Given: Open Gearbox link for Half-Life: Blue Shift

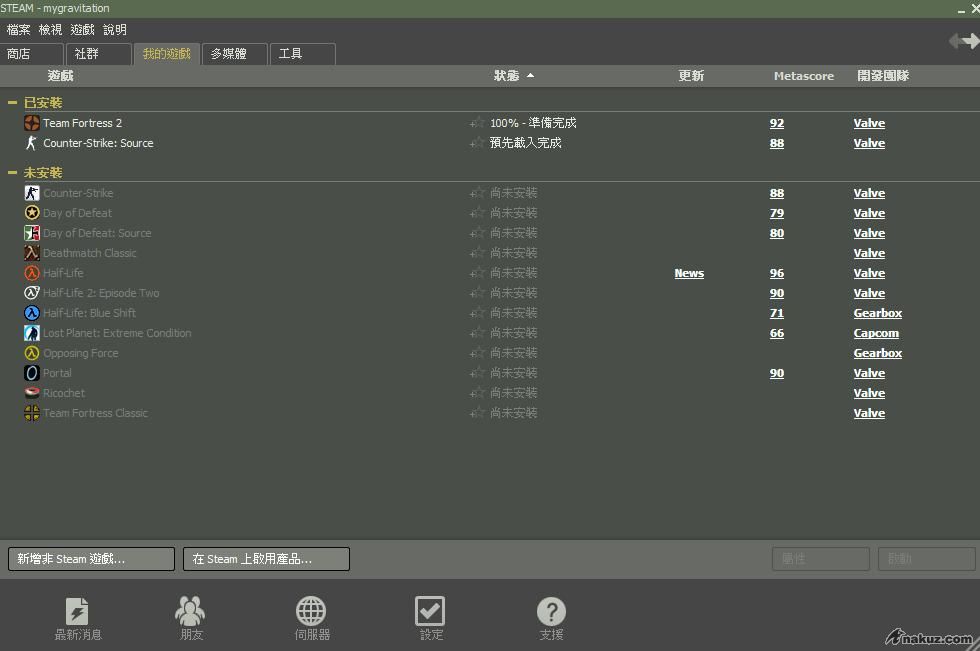Looking at the screenshot, I should coord(878,313).
